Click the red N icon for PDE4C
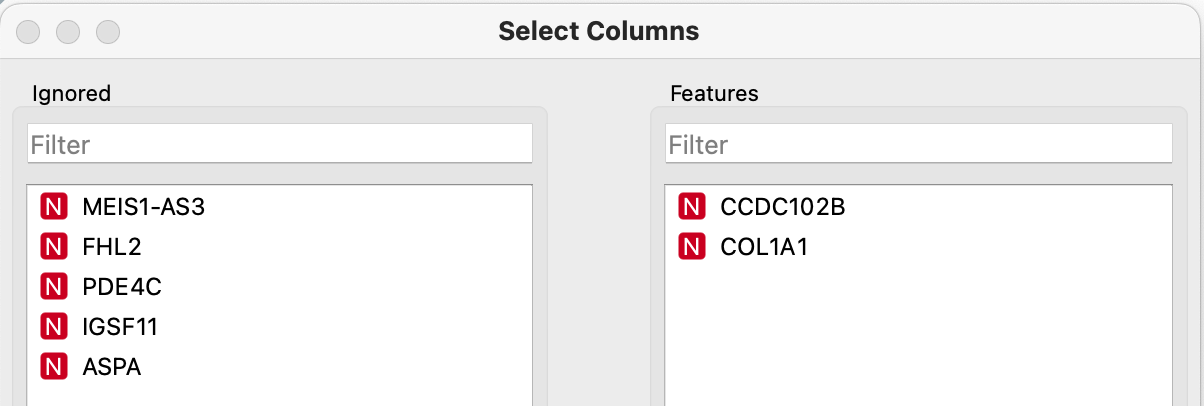 coord(53,287)
